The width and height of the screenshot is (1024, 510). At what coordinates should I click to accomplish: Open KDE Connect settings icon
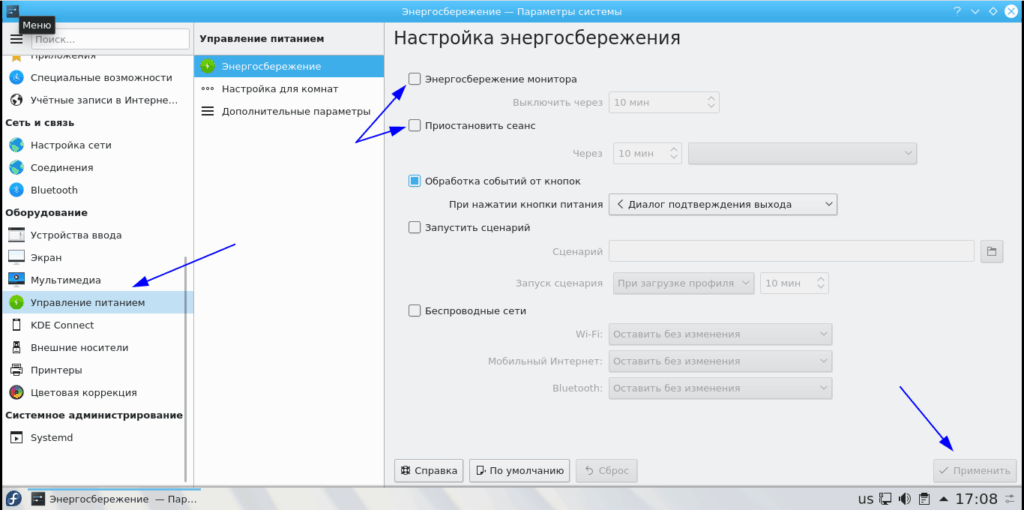(16, 325)
